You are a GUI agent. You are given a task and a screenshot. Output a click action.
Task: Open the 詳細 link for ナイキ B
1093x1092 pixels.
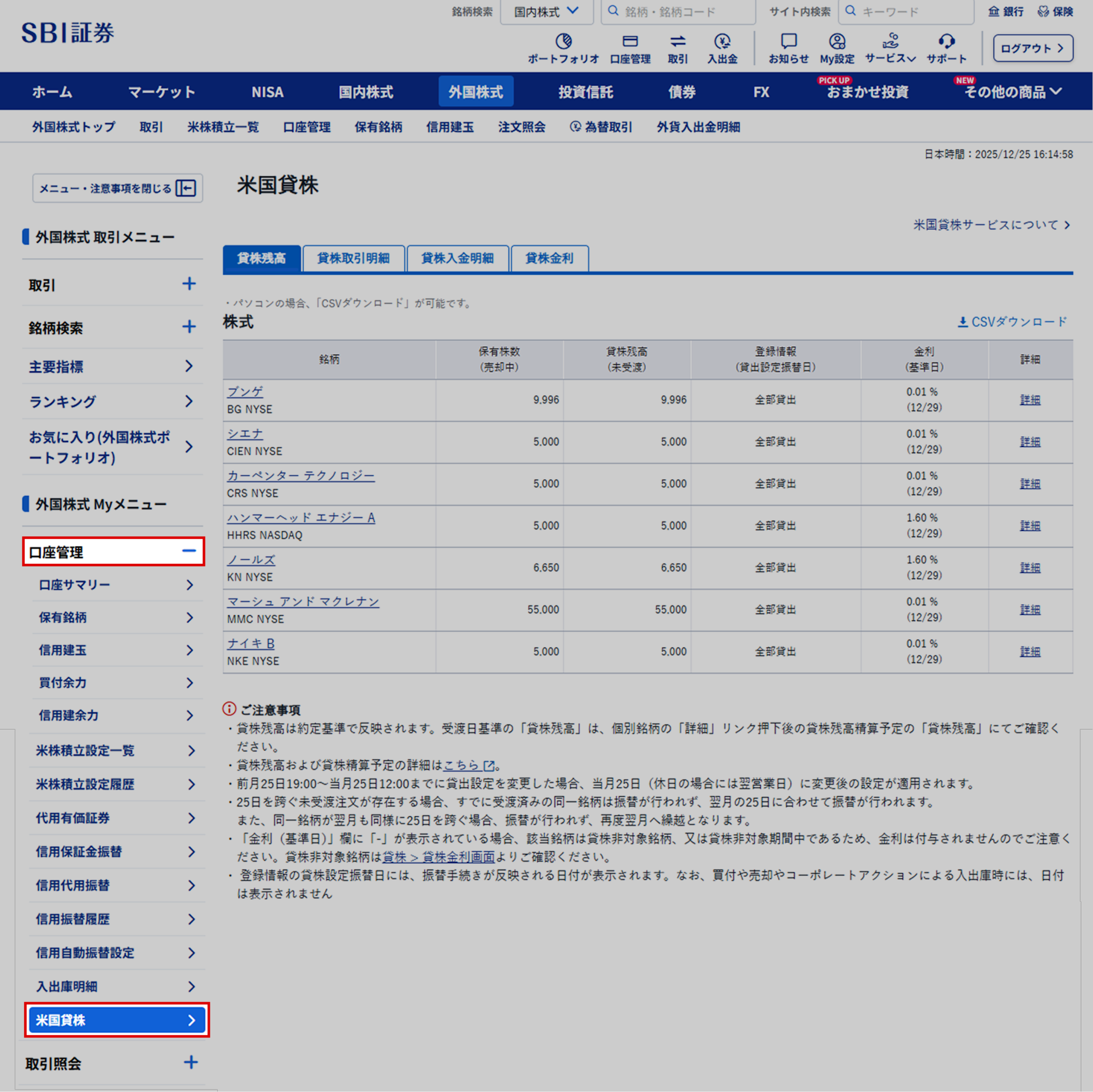click(x=1030, y=651)
